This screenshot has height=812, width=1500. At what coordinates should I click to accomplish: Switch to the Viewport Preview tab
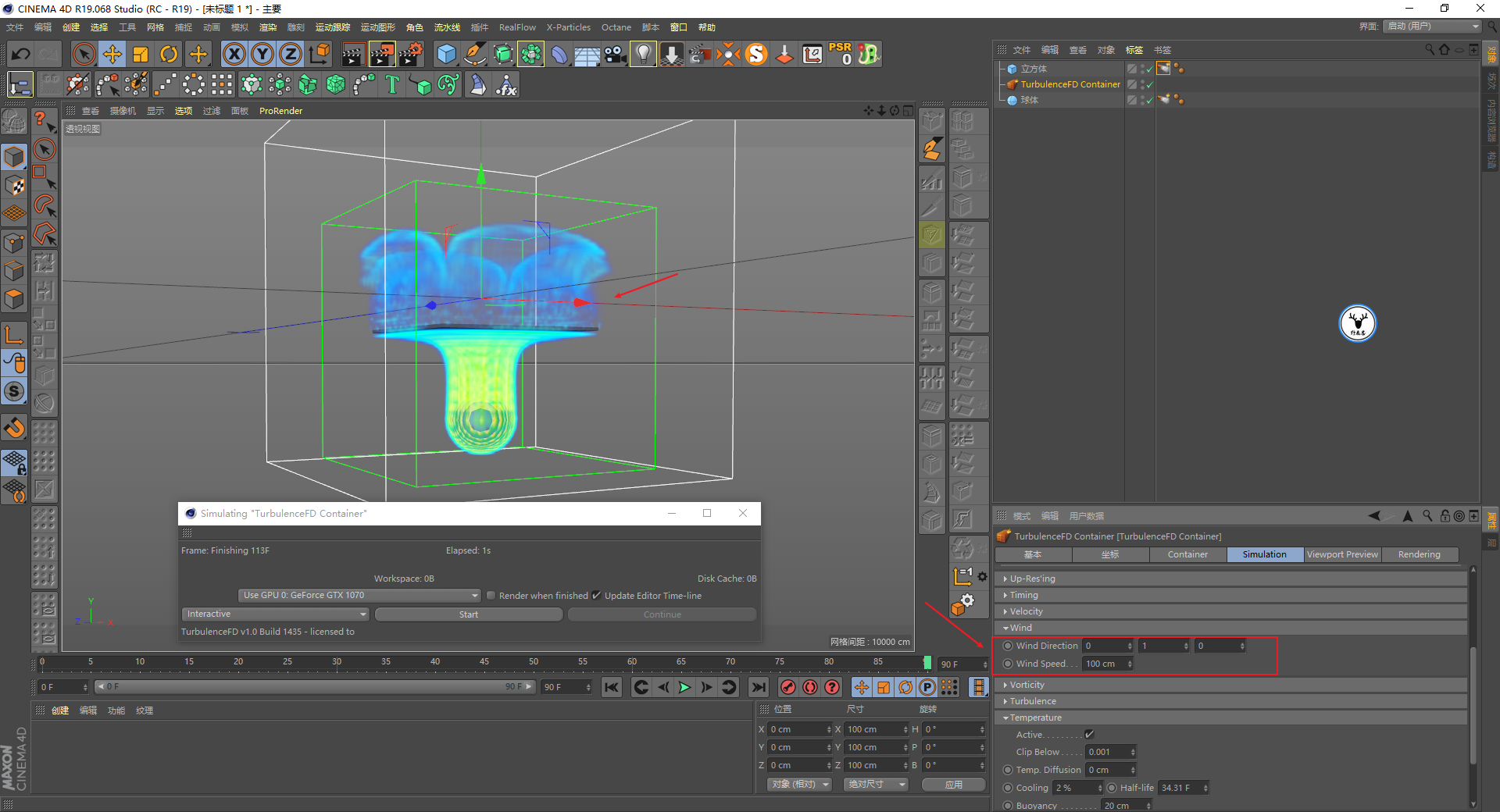click(1341, 554)
